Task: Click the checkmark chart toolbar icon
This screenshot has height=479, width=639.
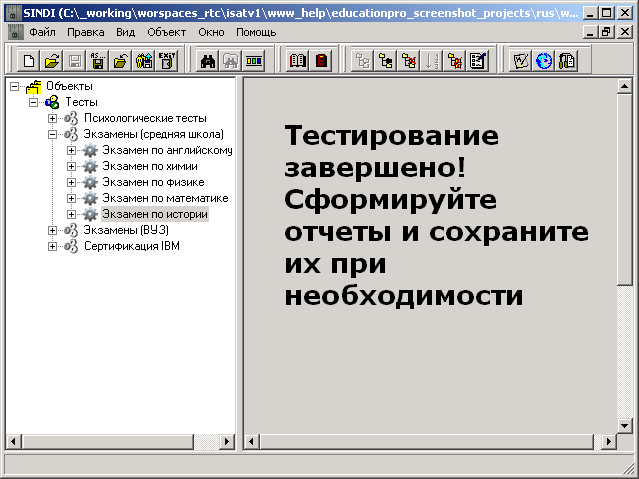Action: (521, 61)
